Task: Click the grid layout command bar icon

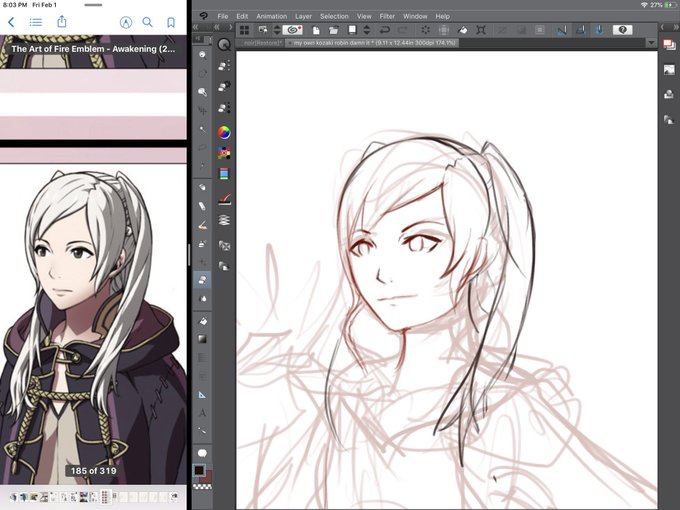Action: coord(245,30)
